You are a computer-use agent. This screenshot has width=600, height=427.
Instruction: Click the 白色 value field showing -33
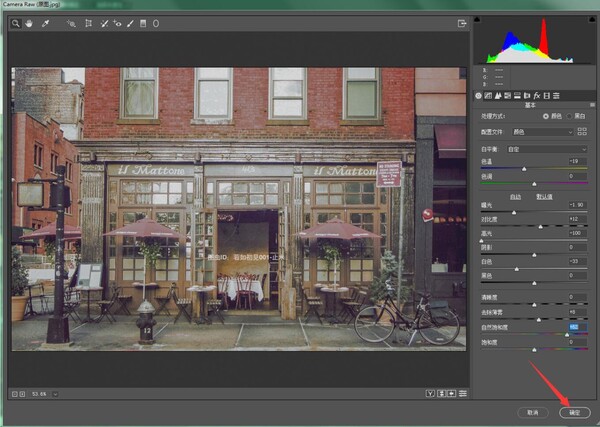coord(577,261)
